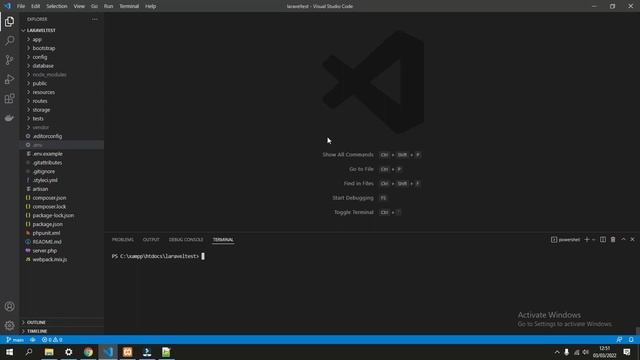Open the Source Control view
The width and height of the screenshot is (640, 360).
(x=9, y=60)
